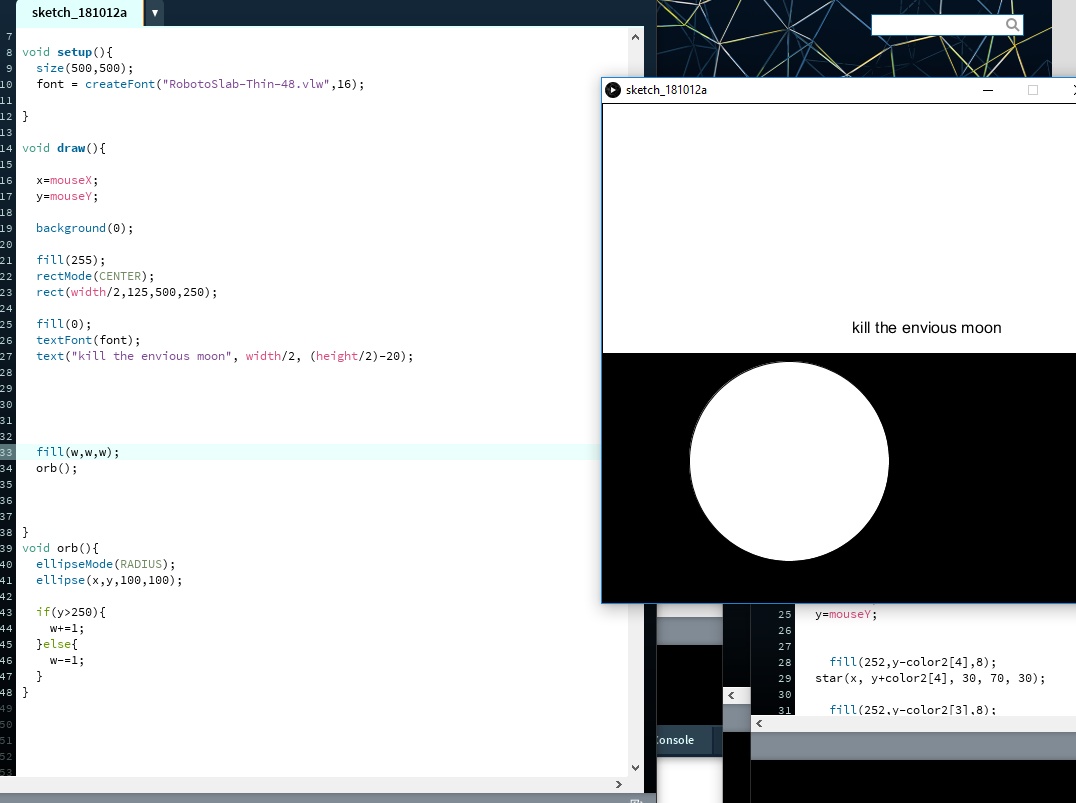Maximize the sketch_181012a output window

point(1033,90)
